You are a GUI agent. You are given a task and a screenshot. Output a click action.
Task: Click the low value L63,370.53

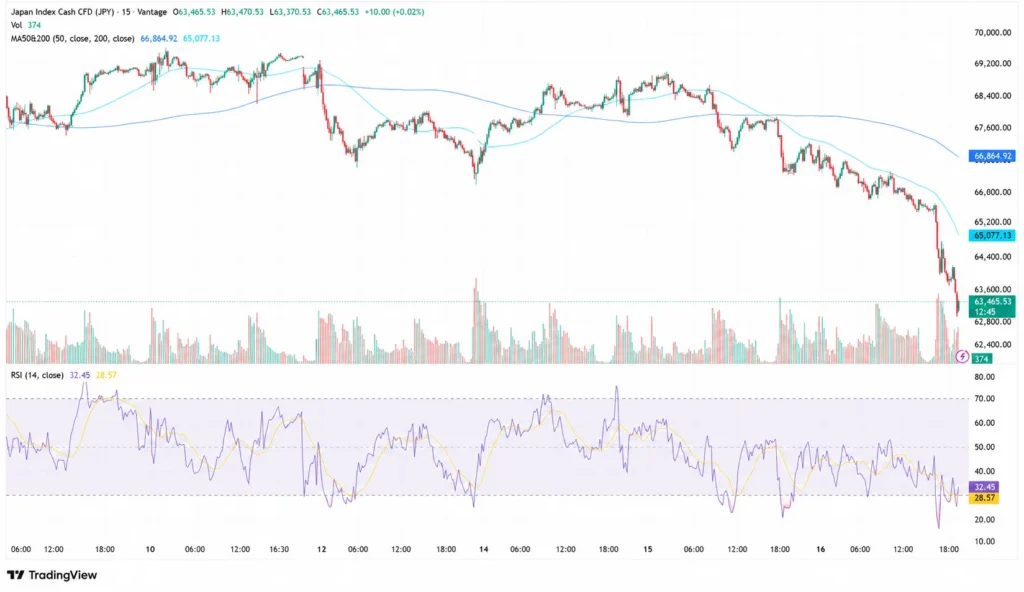pos(290,12)
